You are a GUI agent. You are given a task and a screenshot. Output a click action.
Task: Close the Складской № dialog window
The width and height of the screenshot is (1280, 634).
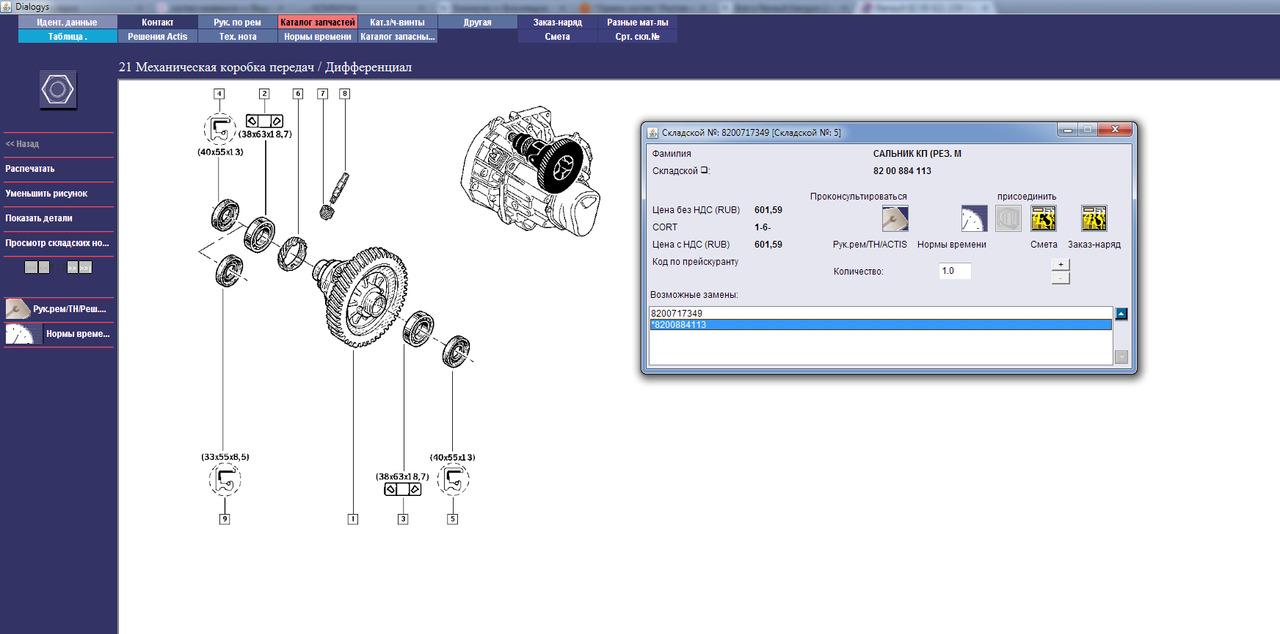(x=1115, y=130)
